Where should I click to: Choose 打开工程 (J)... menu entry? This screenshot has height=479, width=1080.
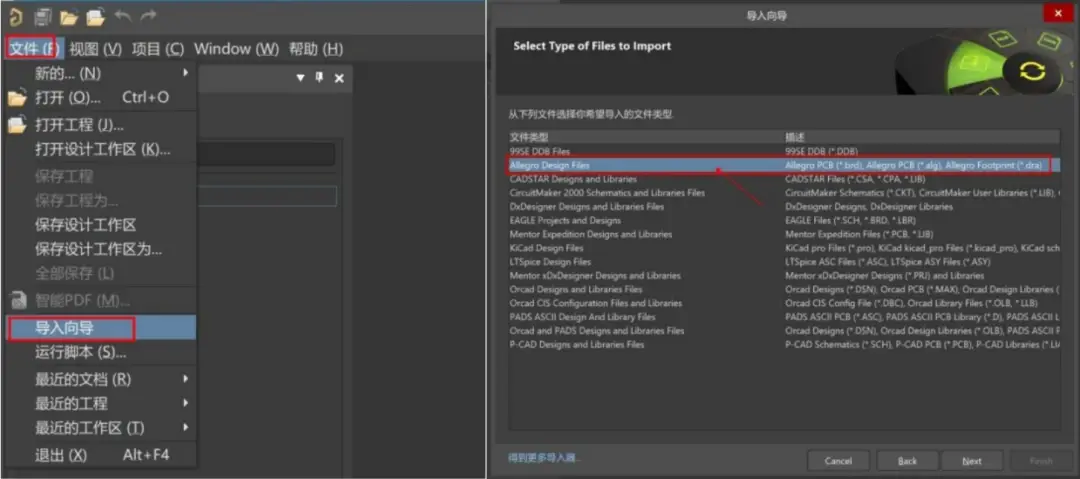click(101, 125)
